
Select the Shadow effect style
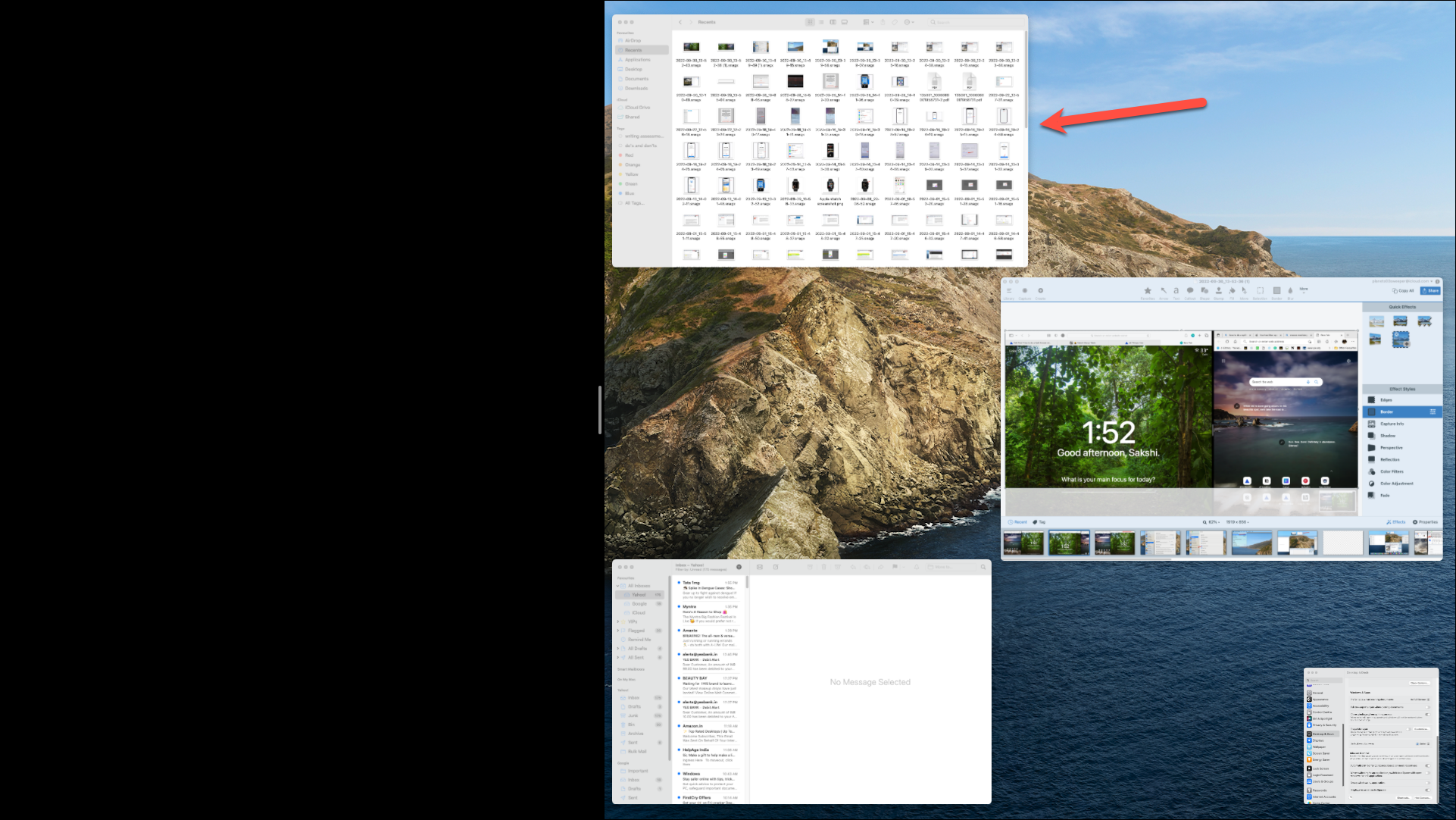(1387, 436)
